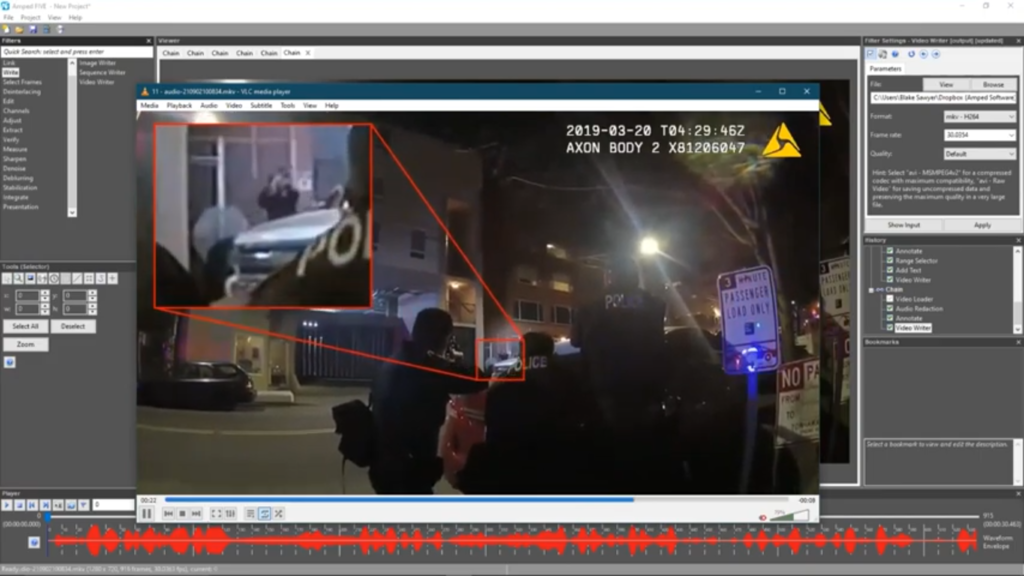
Task: Open VLC Tools menu
Action: click(x=287, y=105)
